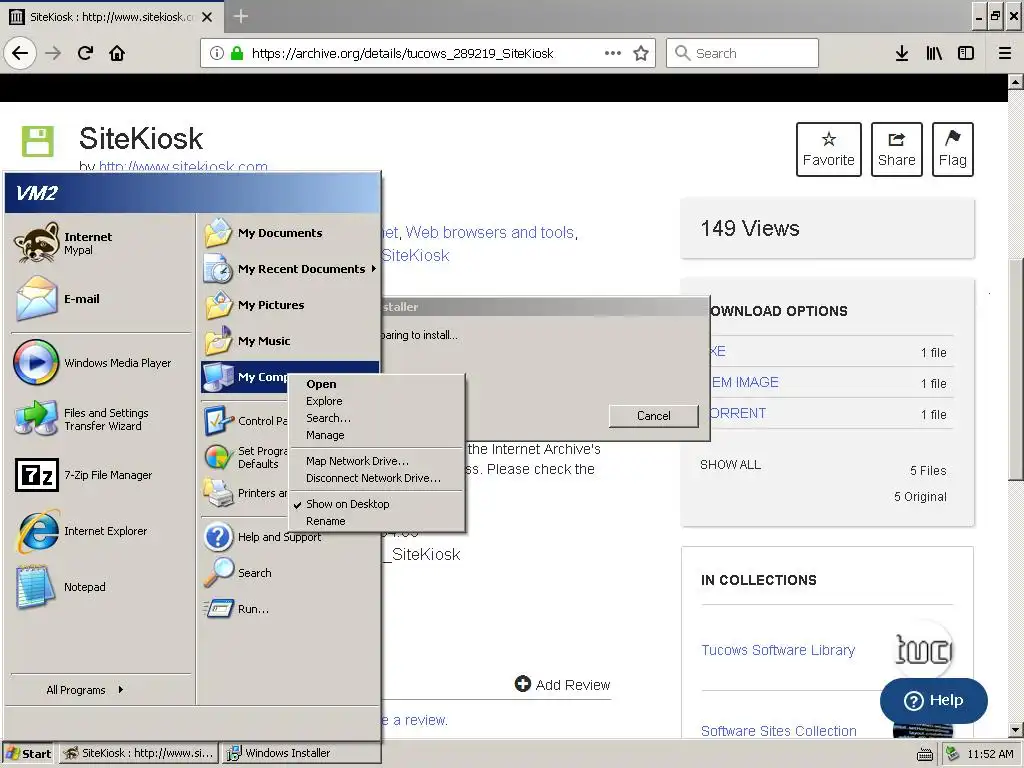Viewport: 1024px width, 768px height.
Task: Open the Downloads arrow icon
Action: (901, 53)
